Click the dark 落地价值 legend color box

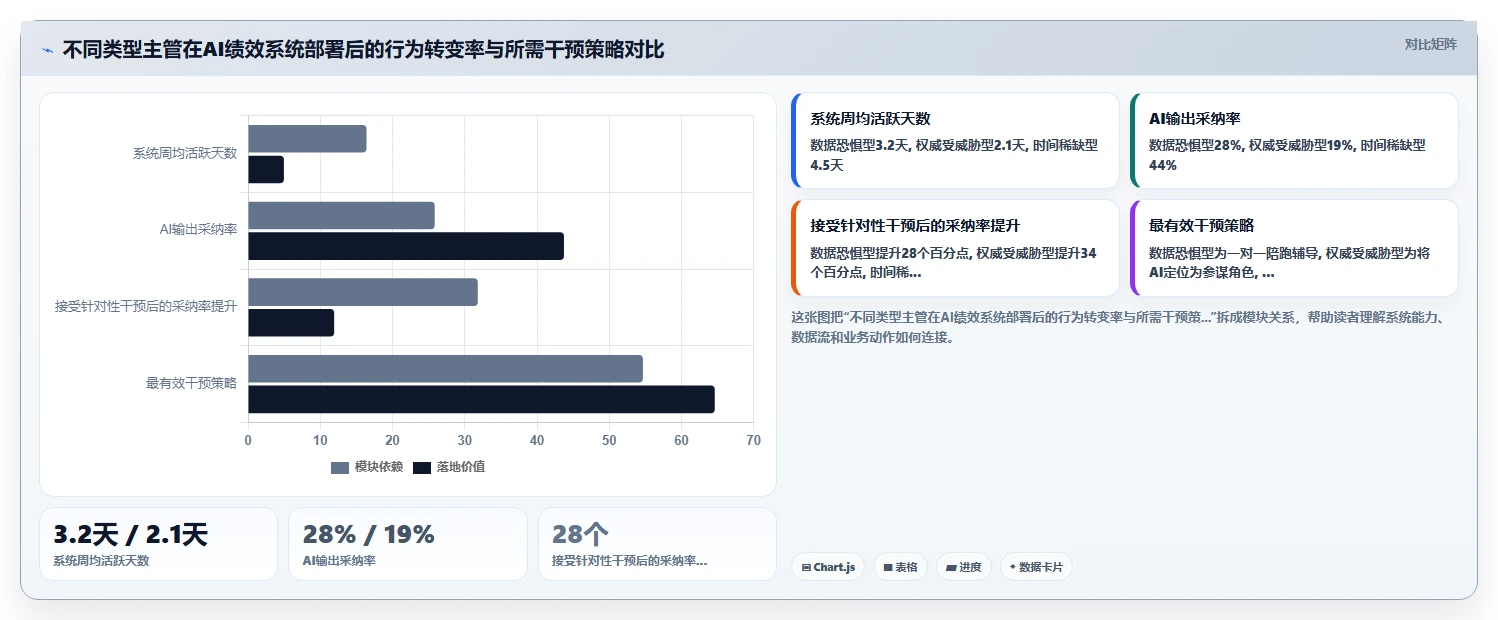(422, 467)
